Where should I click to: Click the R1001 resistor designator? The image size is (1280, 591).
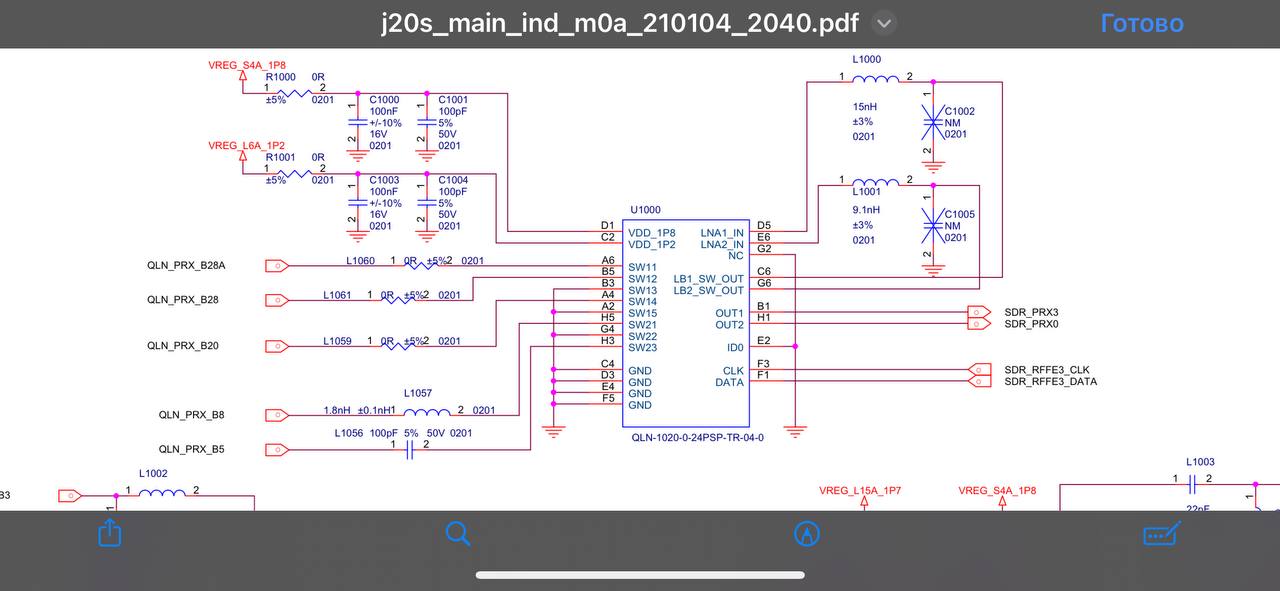(x=280, y=158)
